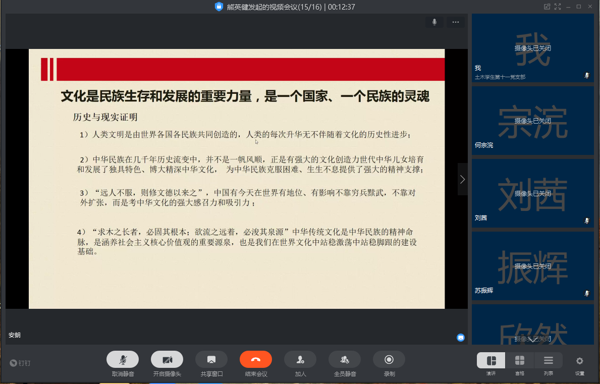
Task: Select the 刘茜 participant video tile
Action: point(533,194)
